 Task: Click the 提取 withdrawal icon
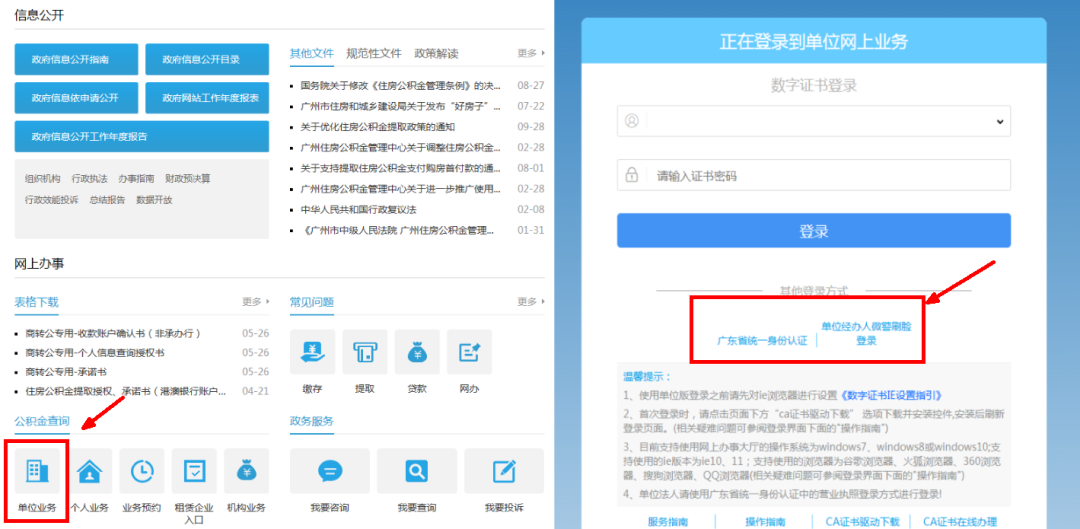pyautogui.click(x=365, y=352)
